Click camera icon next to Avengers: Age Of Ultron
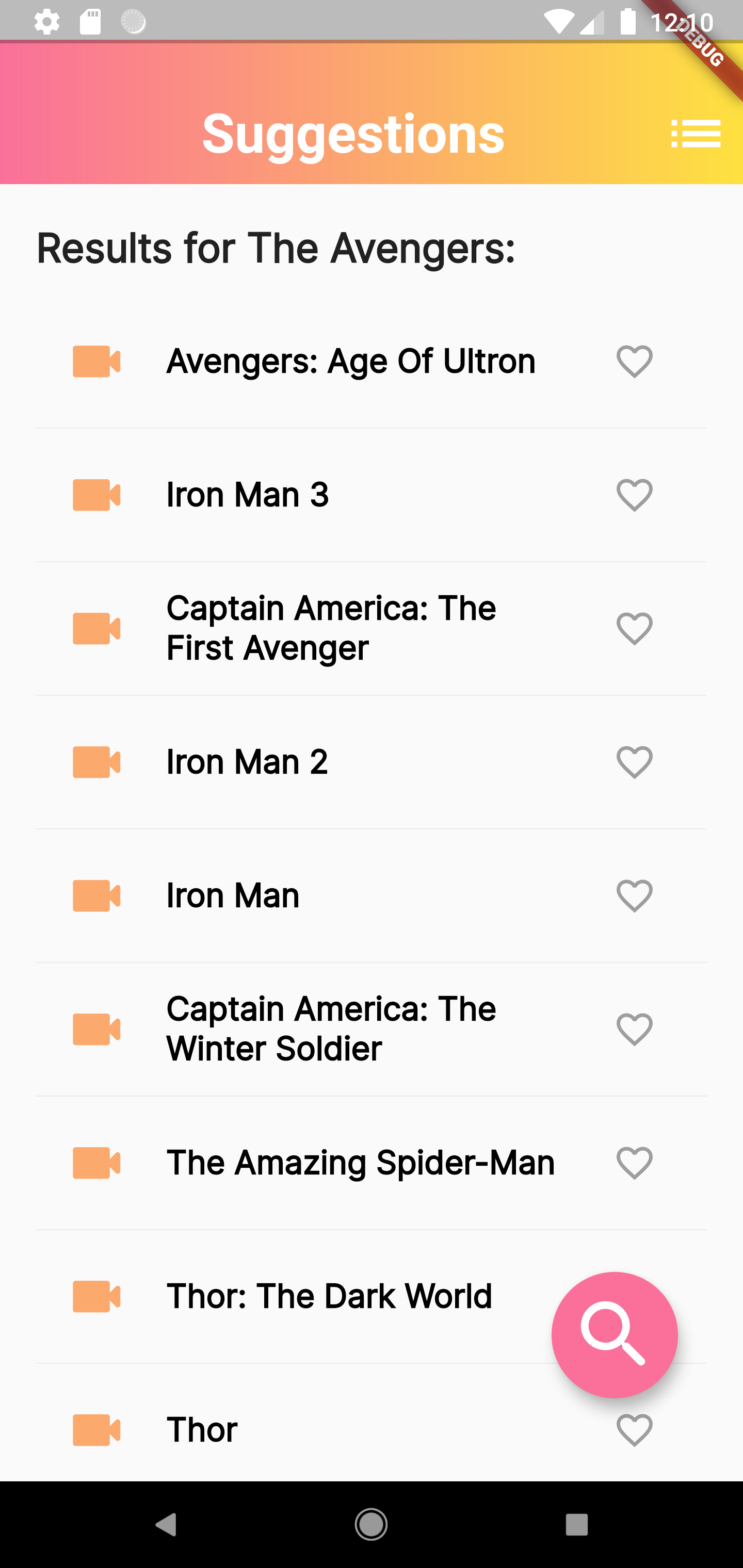743x1568 pixels. pos(96,362)
